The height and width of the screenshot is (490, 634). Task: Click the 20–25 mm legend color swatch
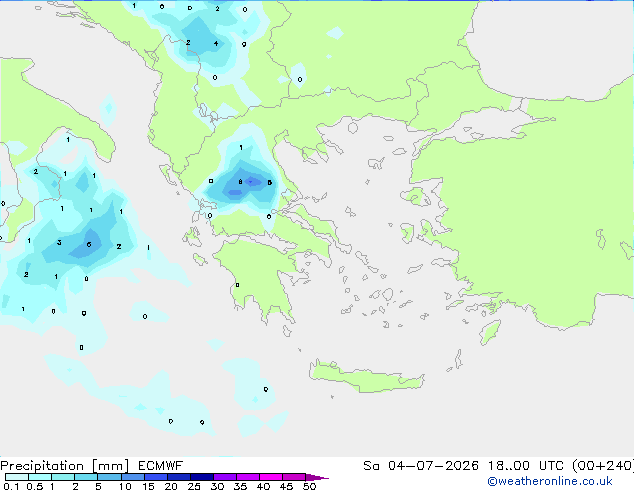click(179, 477)
